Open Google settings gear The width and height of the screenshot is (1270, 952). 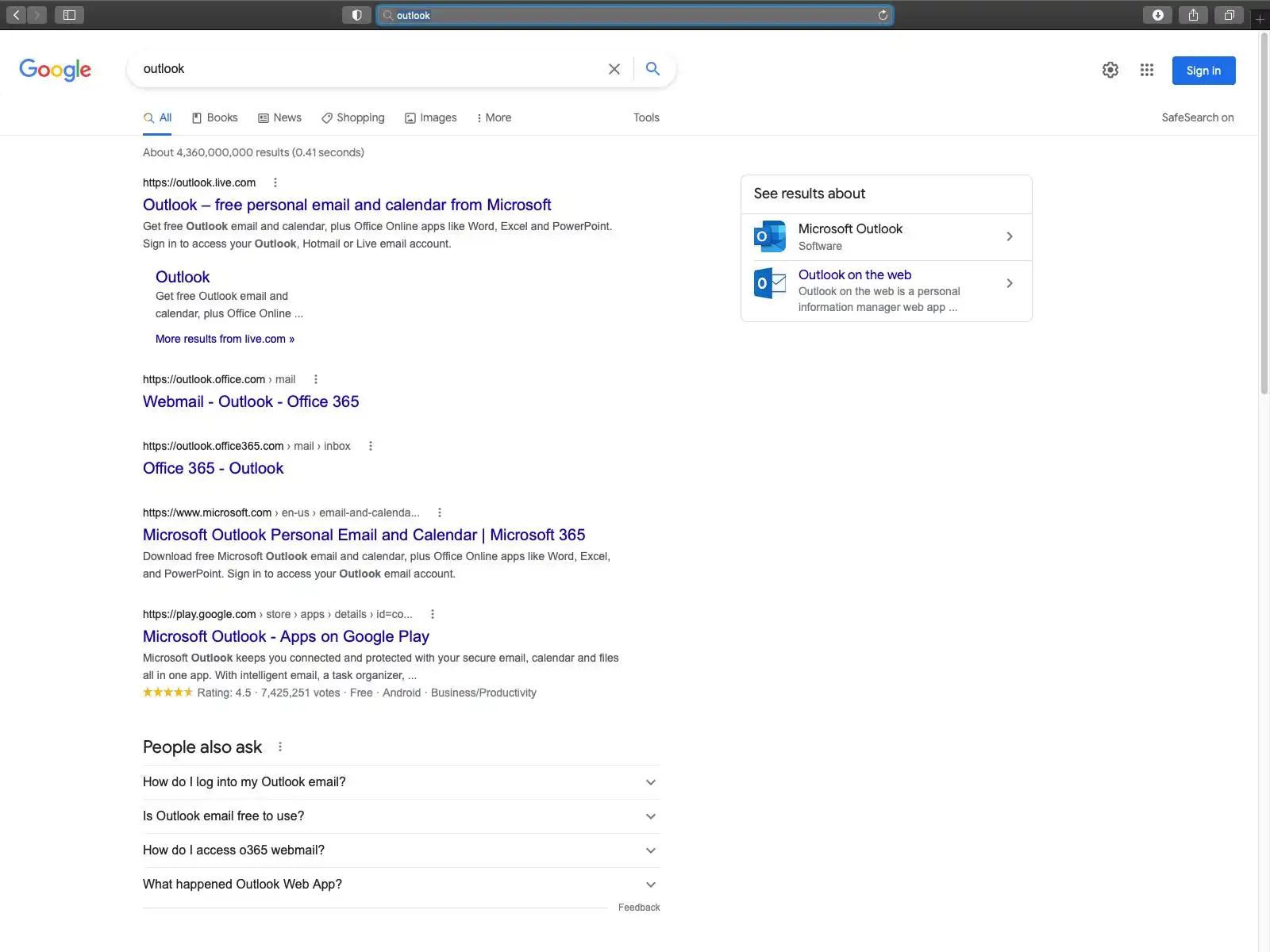coord(1110,70)
